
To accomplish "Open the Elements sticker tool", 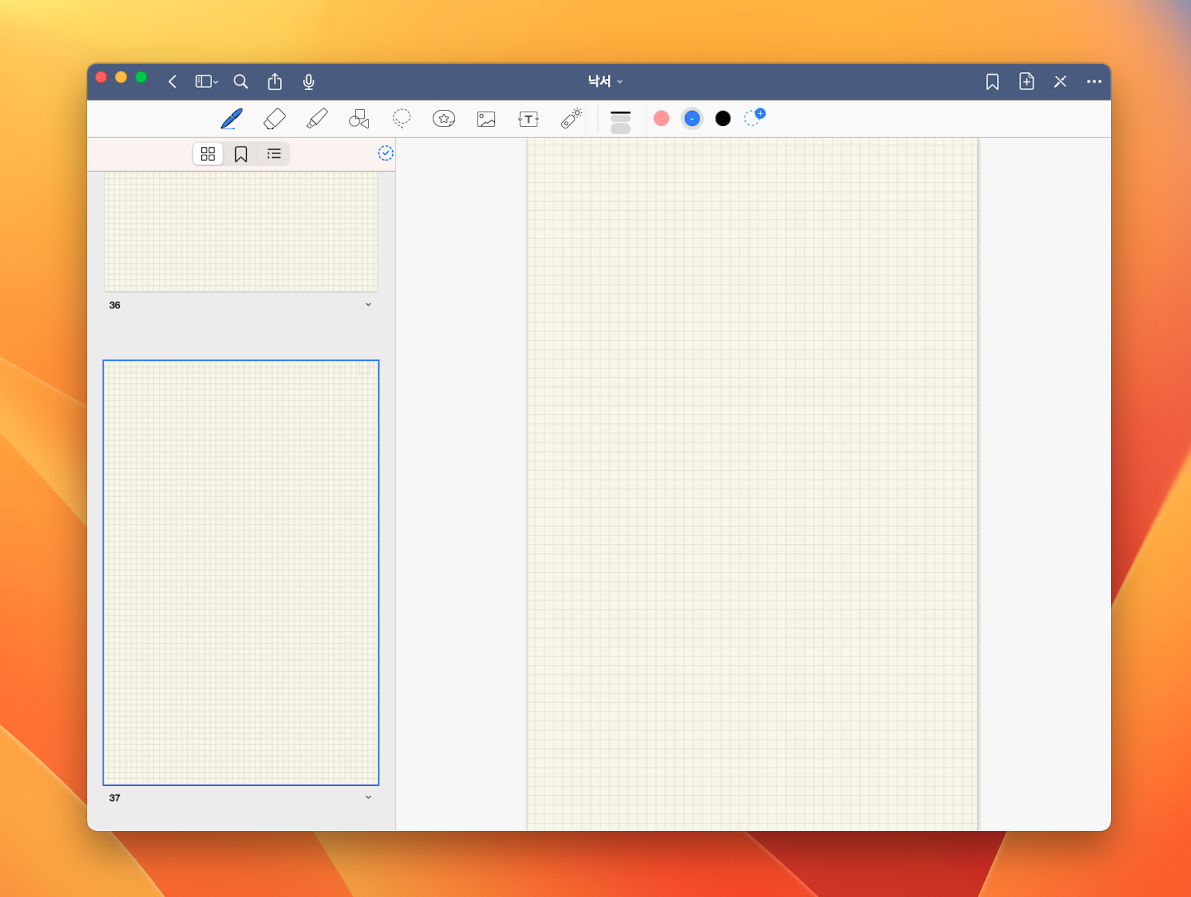I will (x=444, y=118).
